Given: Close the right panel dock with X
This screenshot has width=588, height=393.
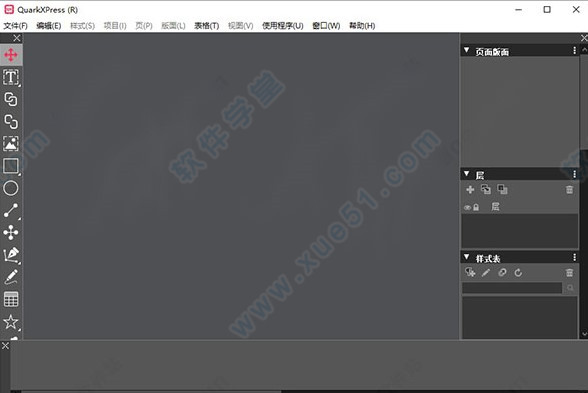Looking at the screenshot, I should (584, 38).
